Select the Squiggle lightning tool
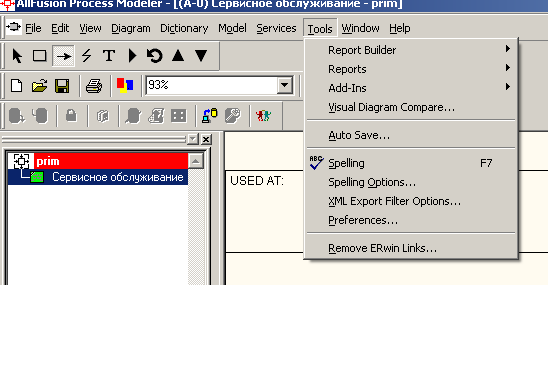548x384 pixels. coord(86,56)
